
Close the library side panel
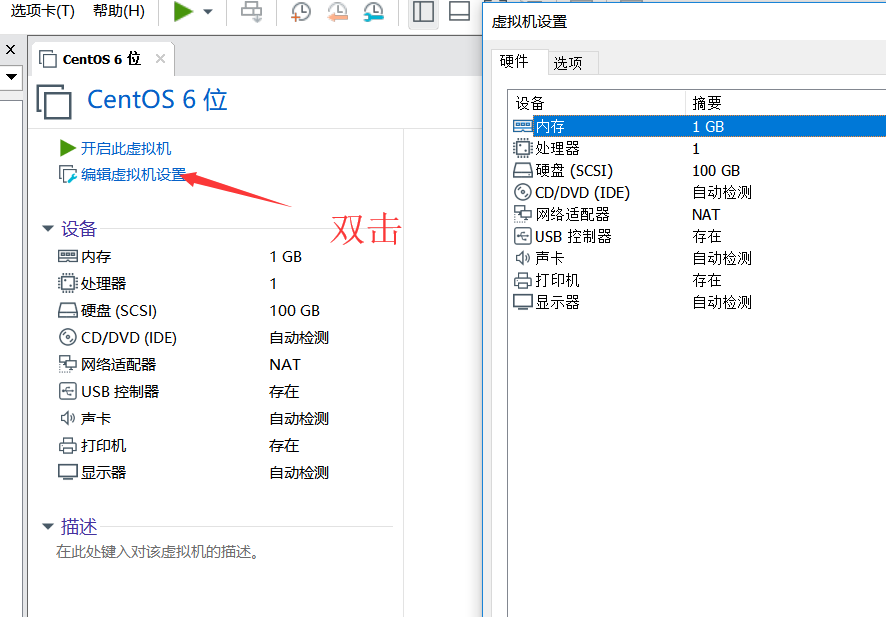(10, 50)
